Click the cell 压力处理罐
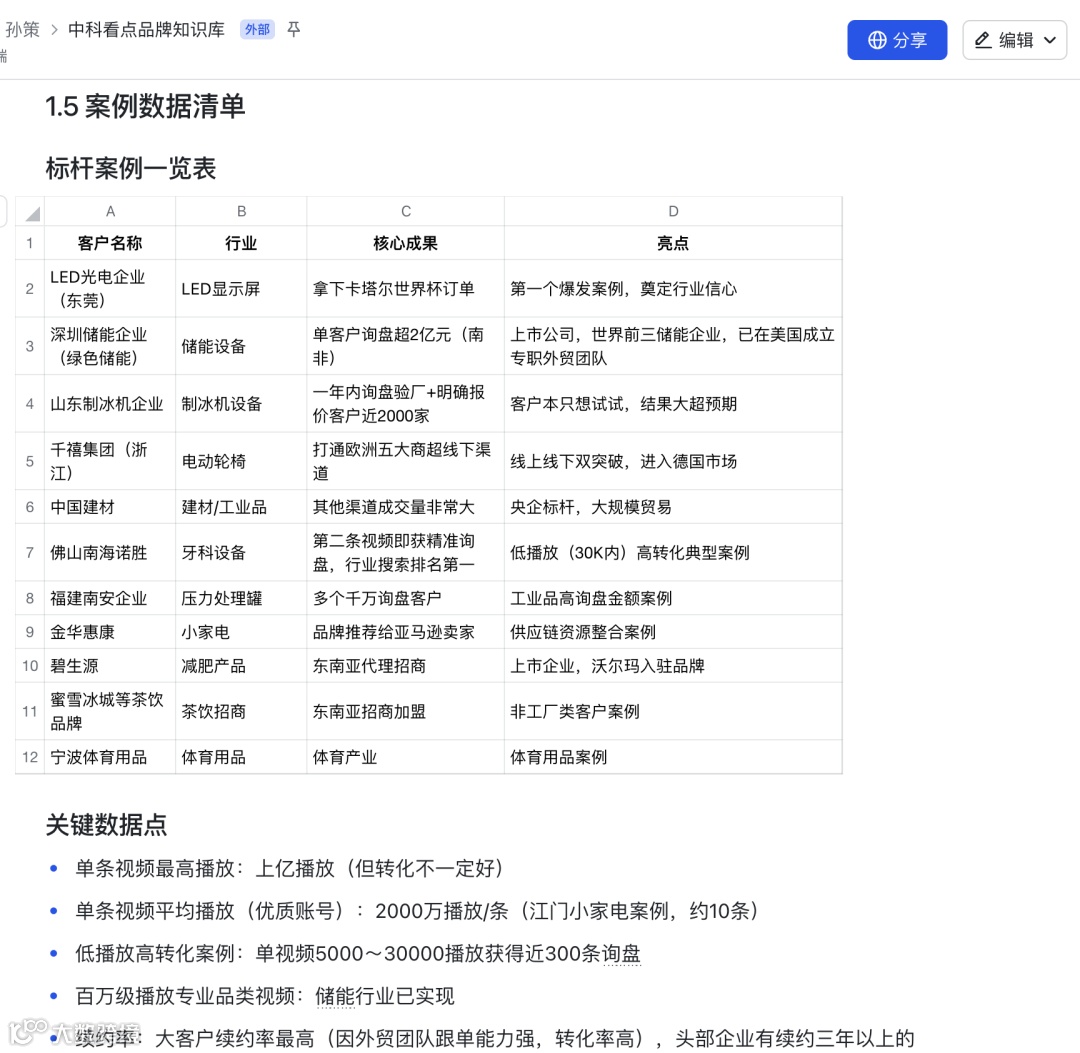The image size is (1080, 1053). pos(241,598)
